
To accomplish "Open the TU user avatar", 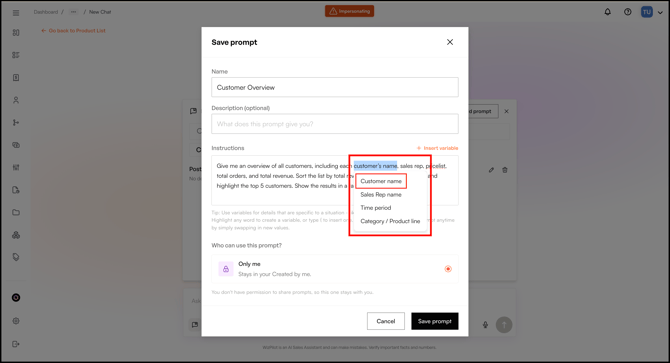I will (x=647, y=12).
